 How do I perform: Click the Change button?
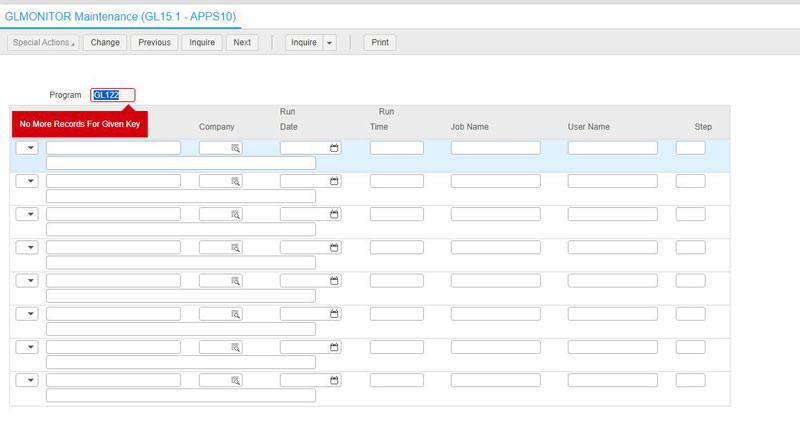105,42
